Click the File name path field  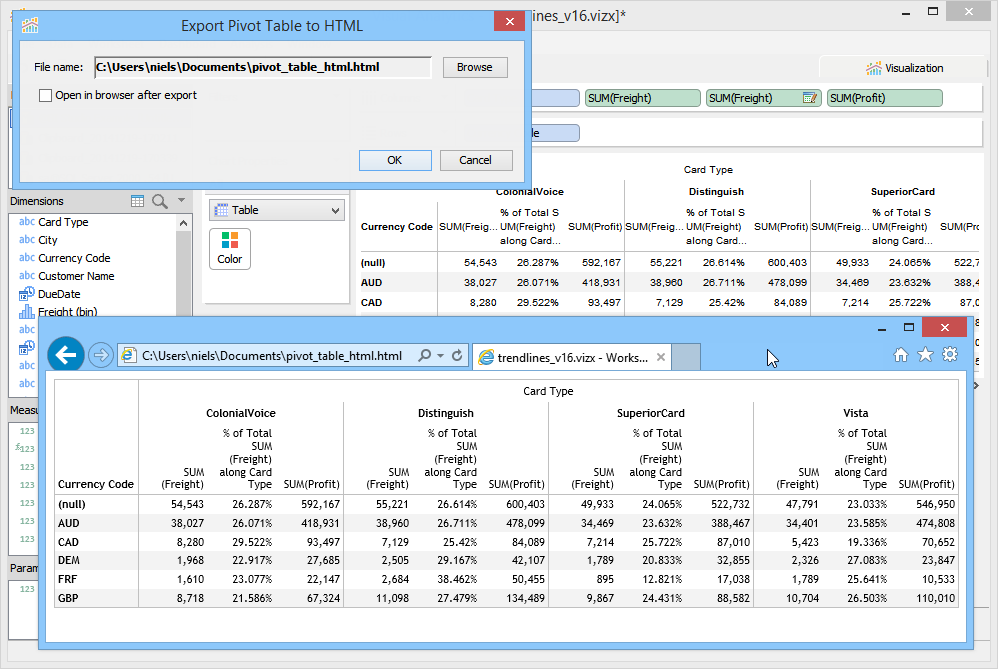[262, 68]
